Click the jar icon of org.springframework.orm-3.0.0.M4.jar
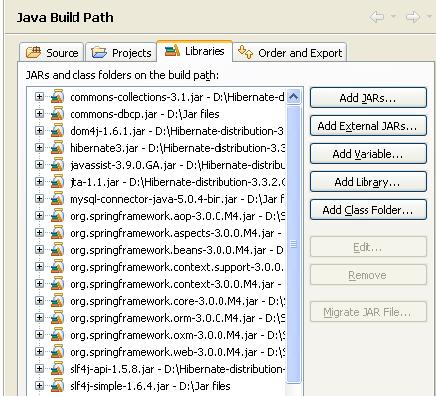The width and height of the screenshot is (436, 397). click(x=57, y=318)
